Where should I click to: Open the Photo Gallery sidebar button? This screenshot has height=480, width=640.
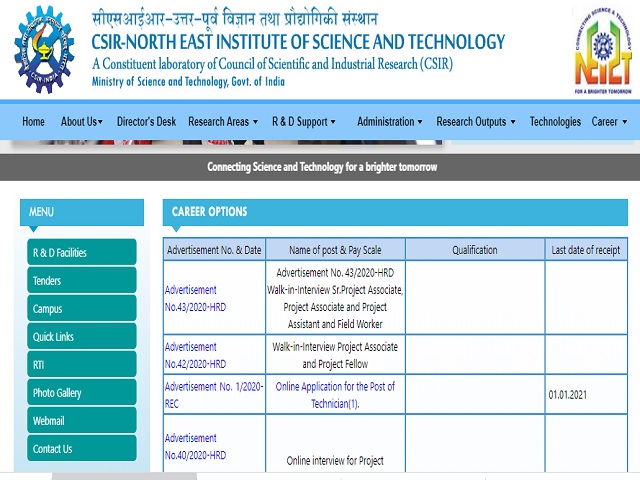pyautogui.click(x=82, y=393)
